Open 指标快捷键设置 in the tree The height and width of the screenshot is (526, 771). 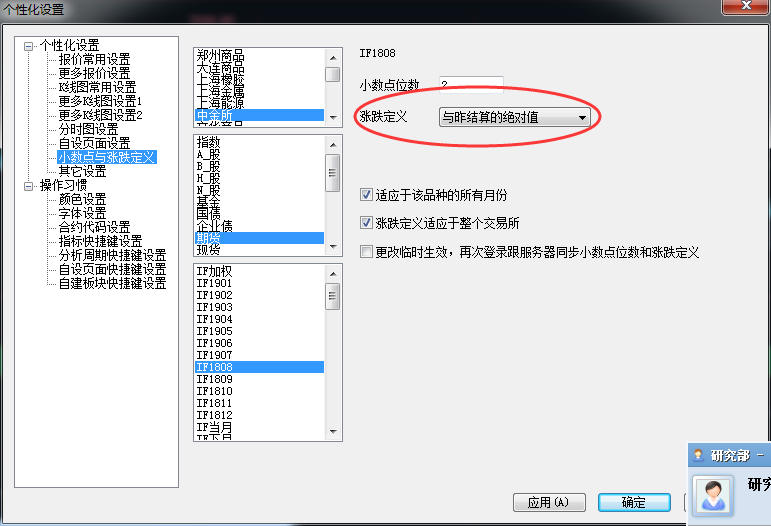point(100,241)
